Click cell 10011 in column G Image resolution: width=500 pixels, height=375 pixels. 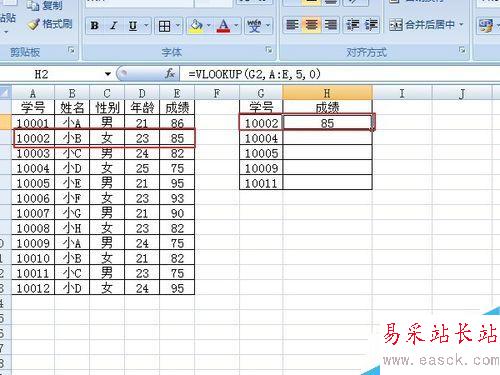(x=261, y=183)
